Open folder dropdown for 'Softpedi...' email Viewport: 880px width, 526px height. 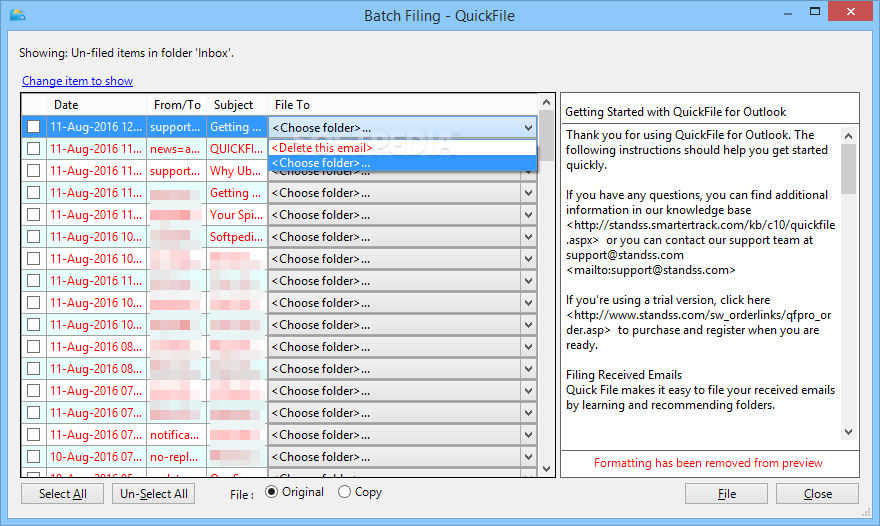pyautogui.click(x=528, y=237)
